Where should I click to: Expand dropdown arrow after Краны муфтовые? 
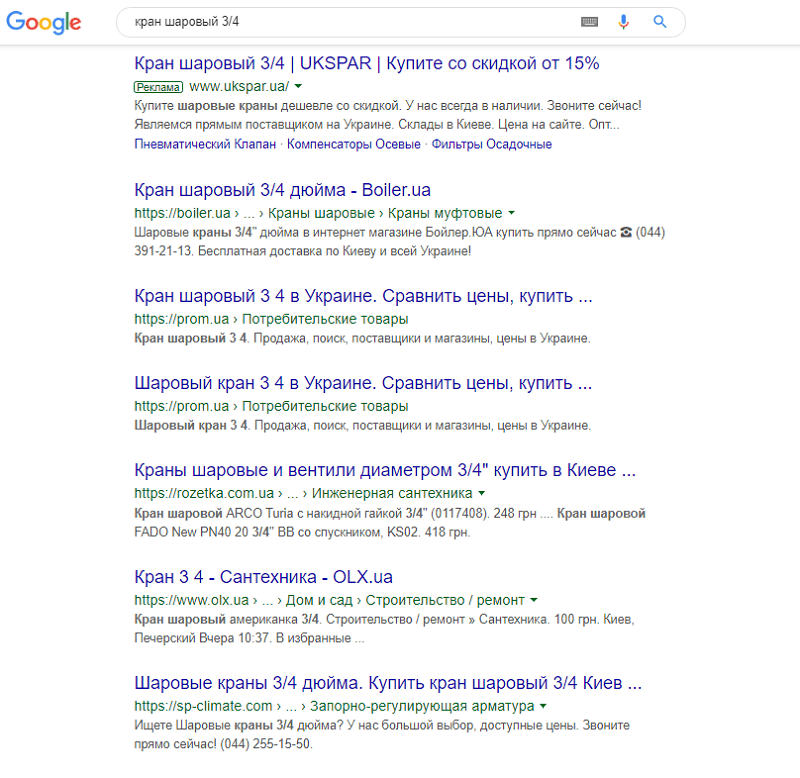point(511,213)
